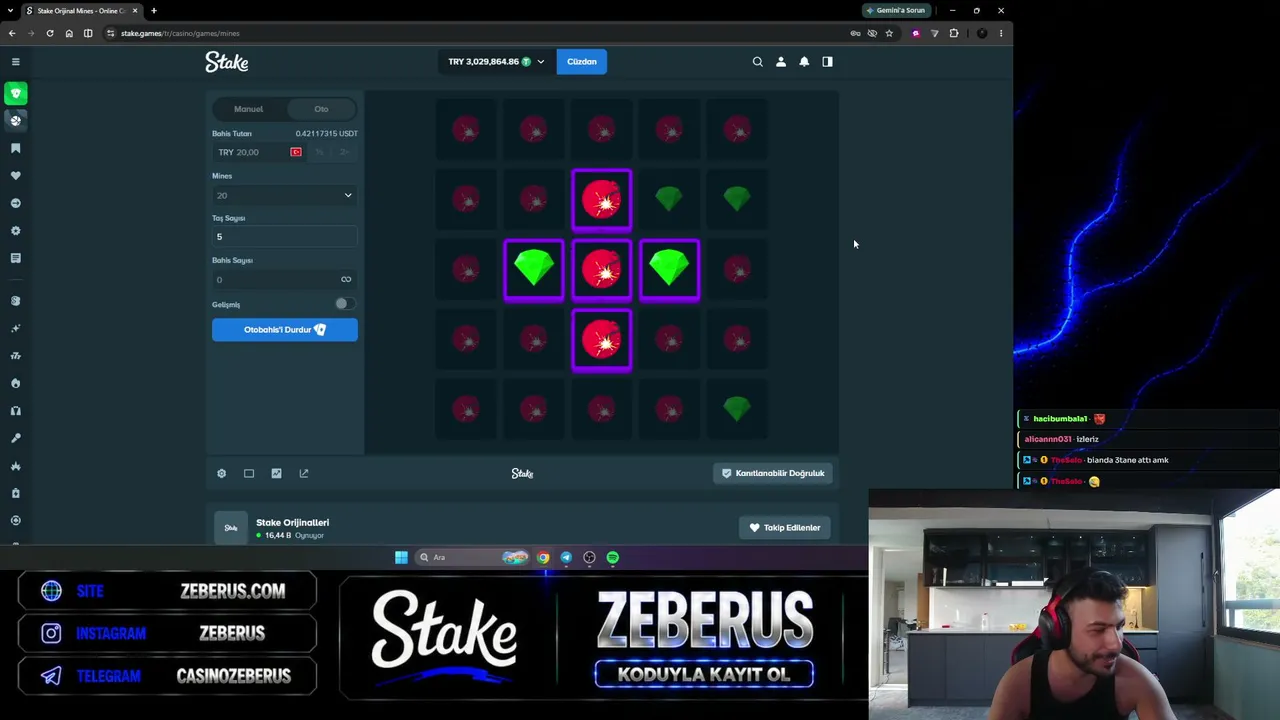Open the hamburger sidebar menu
Image resolution: width=1280 pixels, height=720 pixels.
click(15, 62)
